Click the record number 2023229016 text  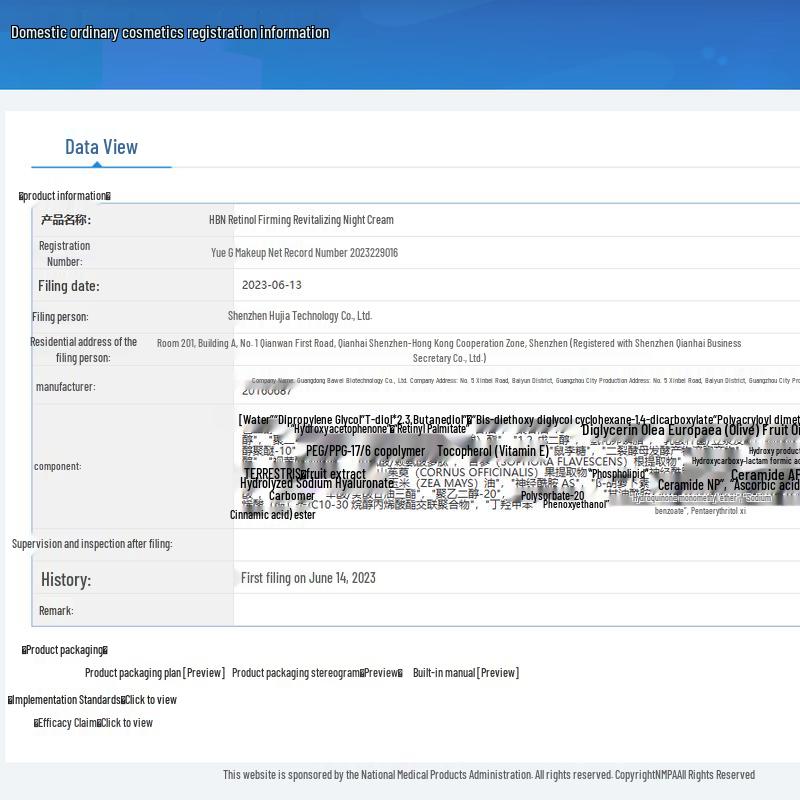click(304, 253)
